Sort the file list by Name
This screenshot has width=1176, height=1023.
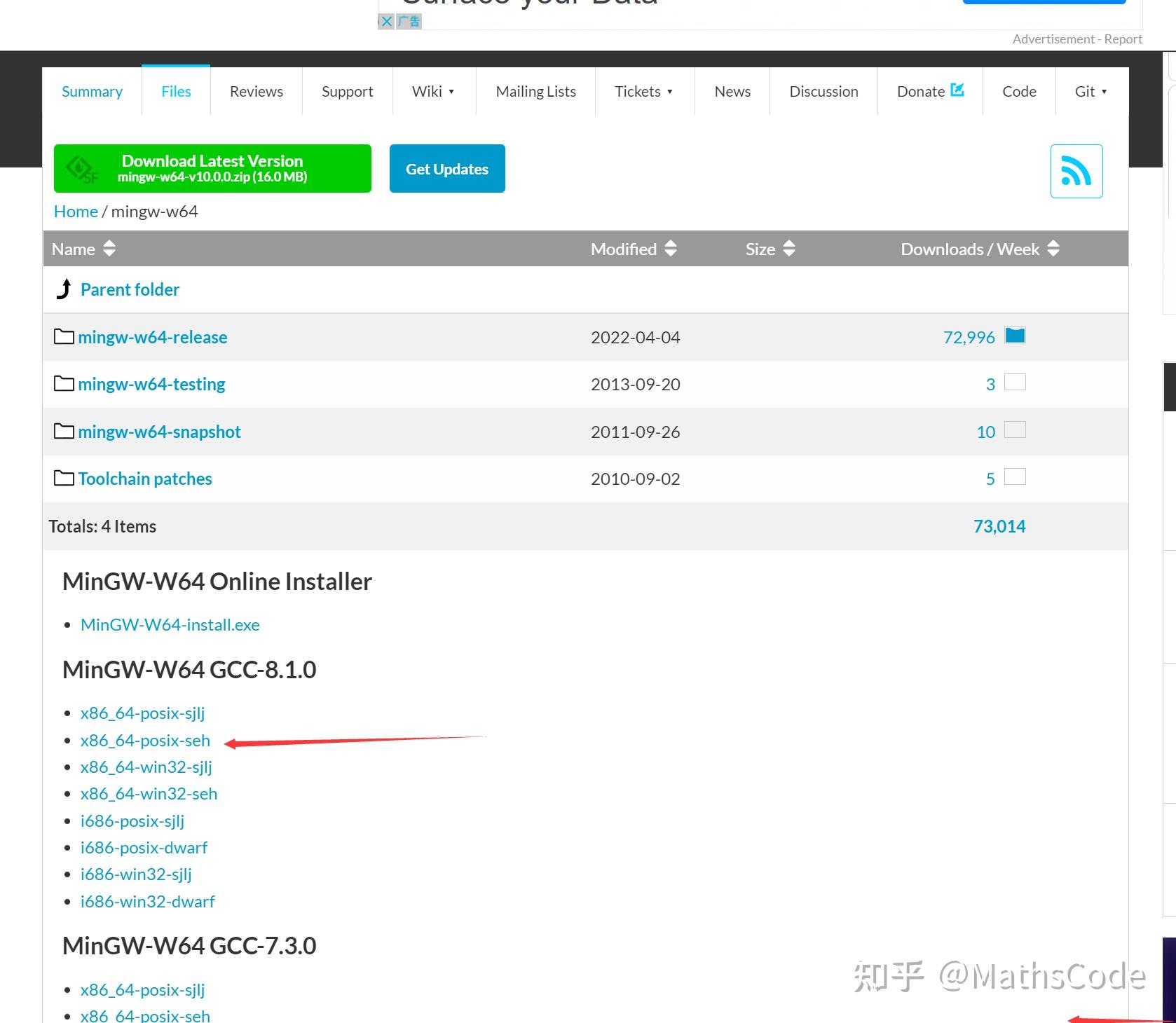(83, 249)
